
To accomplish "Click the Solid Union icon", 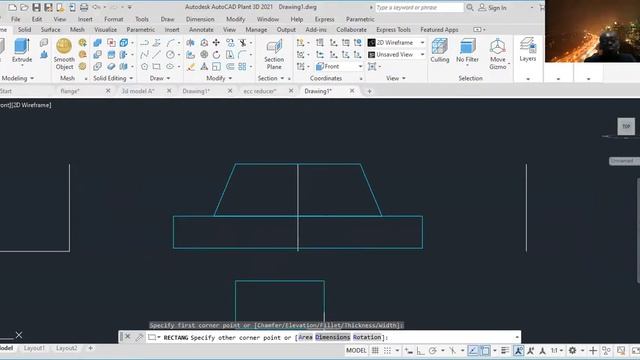I will point(98,42).
